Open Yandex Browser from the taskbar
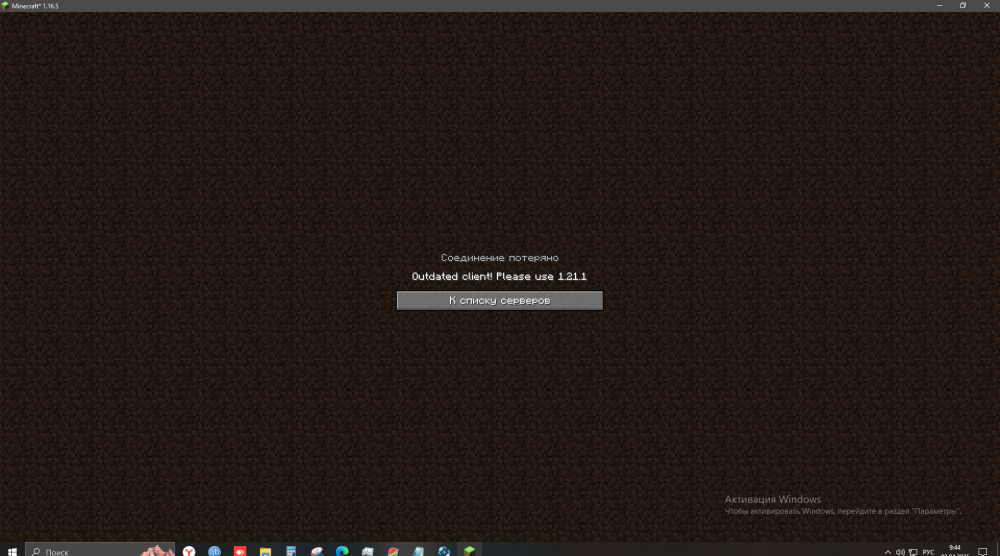 [189, 551]
